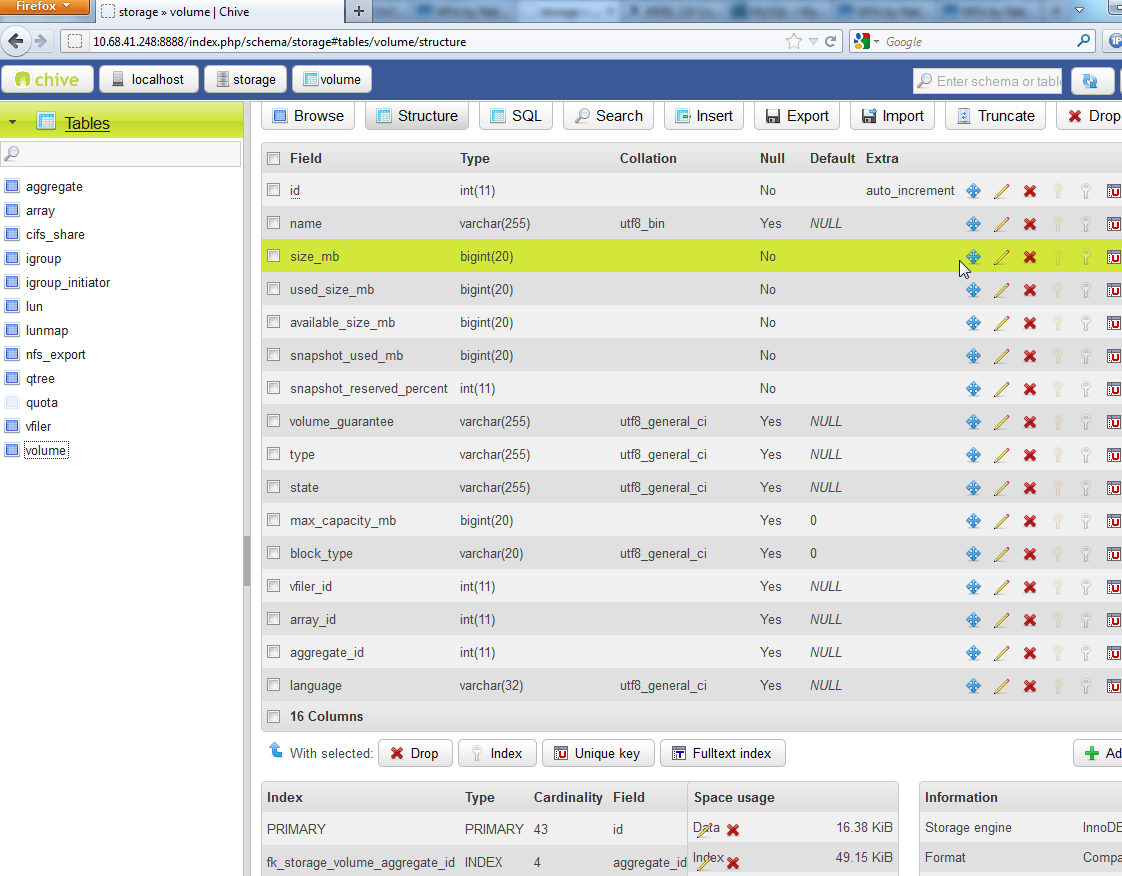Viewport: 1122px width, 876px height.
Task: Click delete icon next to Data space usage
Action: tap(733, 830)
